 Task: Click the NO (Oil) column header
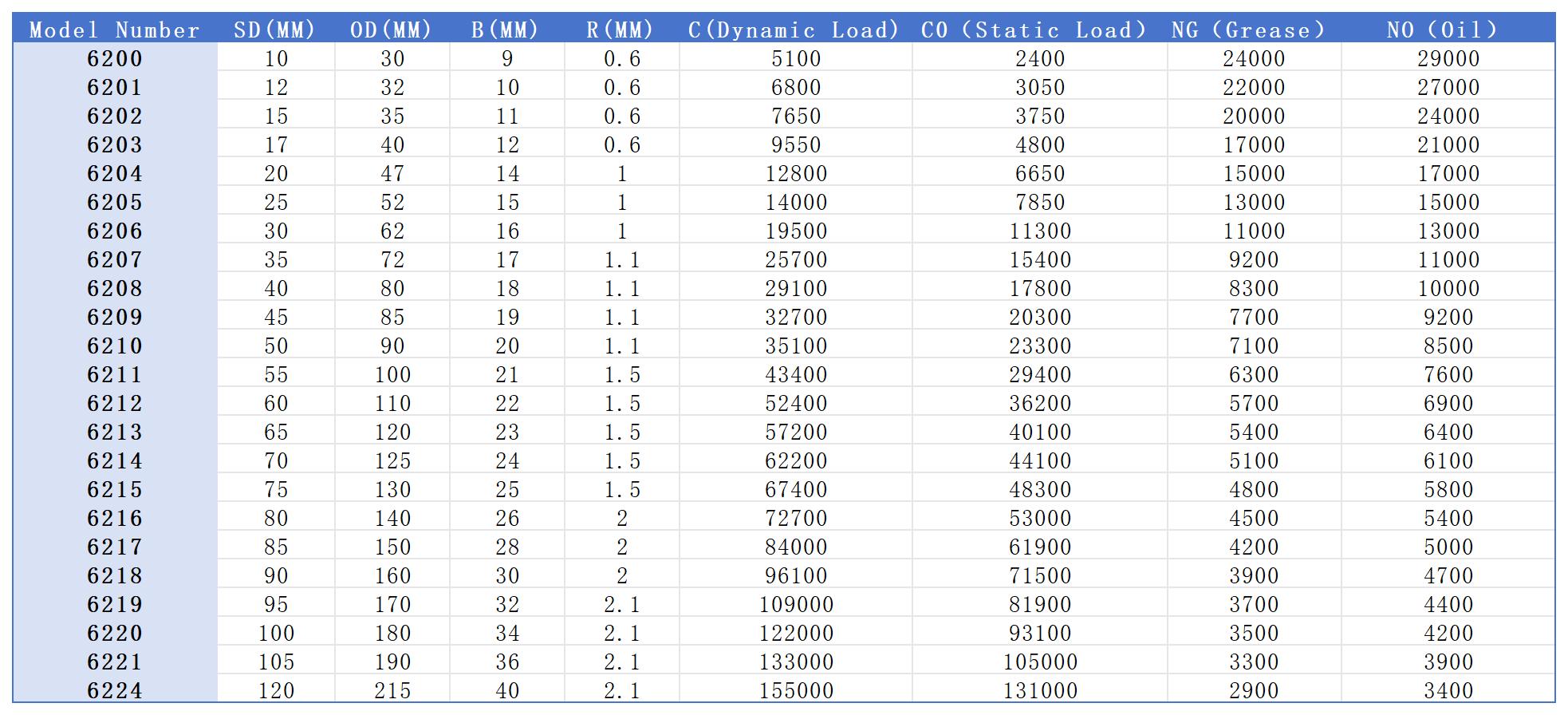point(1443,30)
